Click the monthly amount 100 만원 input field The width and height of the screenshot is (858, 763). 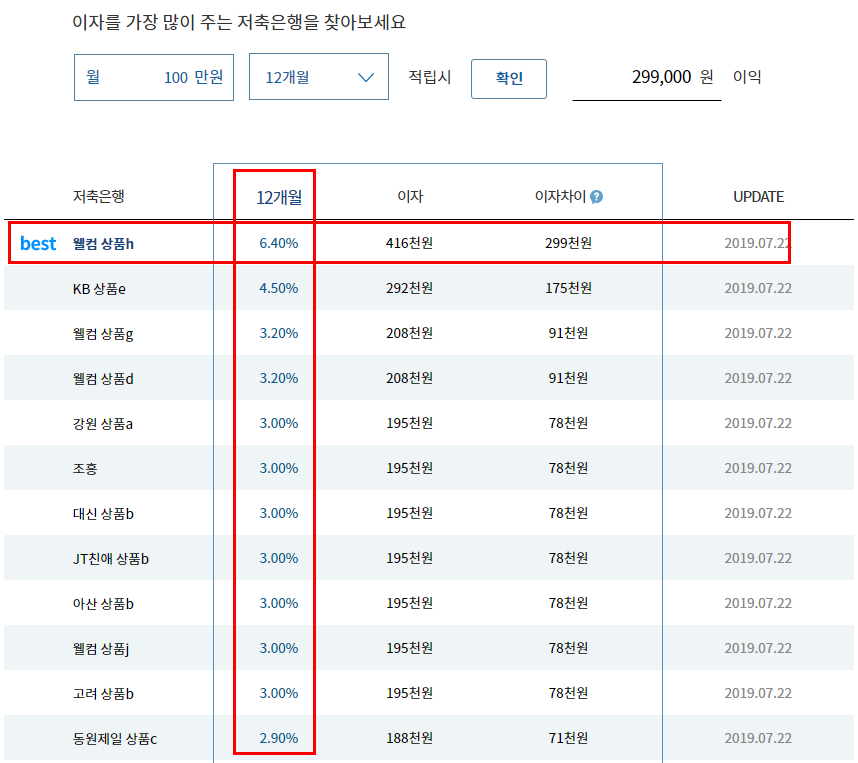tap(154, 77)
